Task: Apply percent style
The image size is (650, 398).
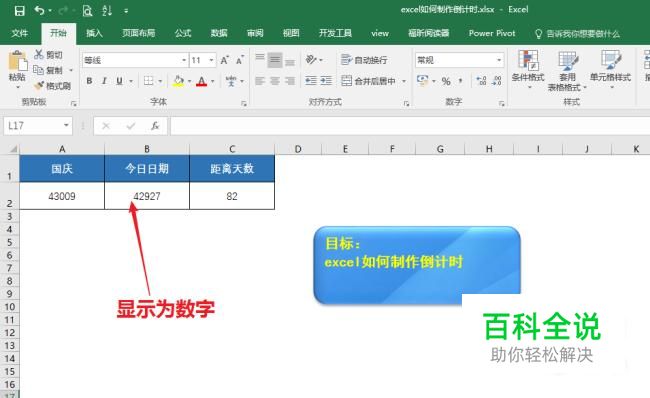Action: pyautogui.click(x=446, y=81)
